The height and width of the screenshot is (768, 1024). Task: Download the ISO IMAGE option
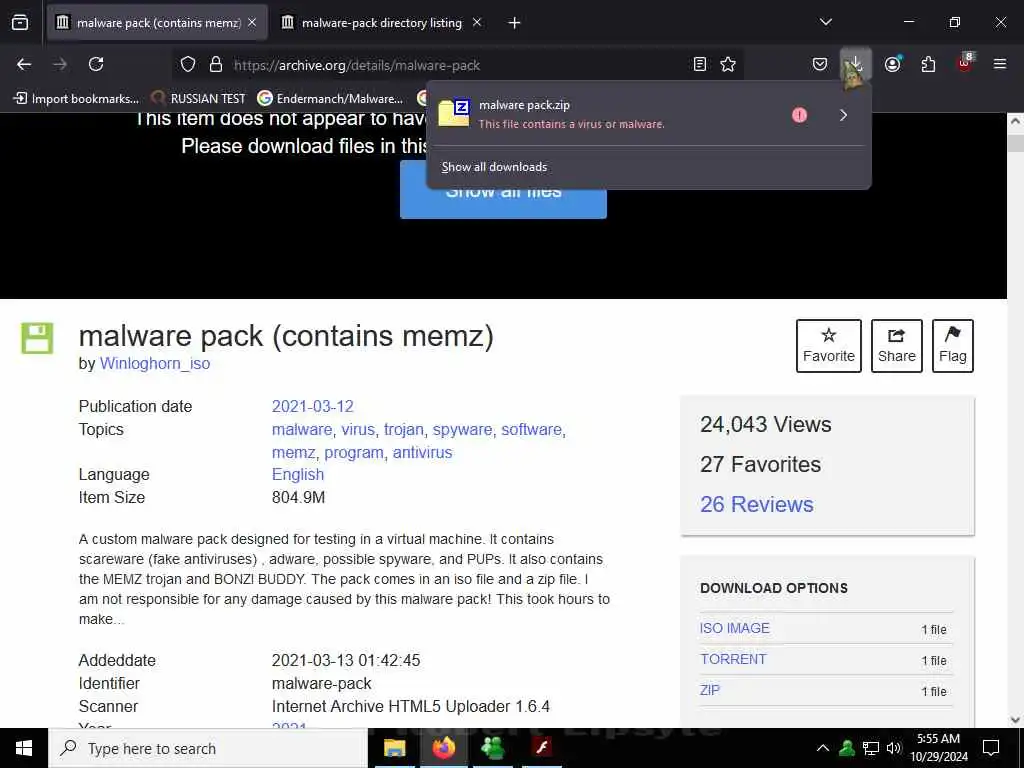pyautogui.click(x=735, y=628)
